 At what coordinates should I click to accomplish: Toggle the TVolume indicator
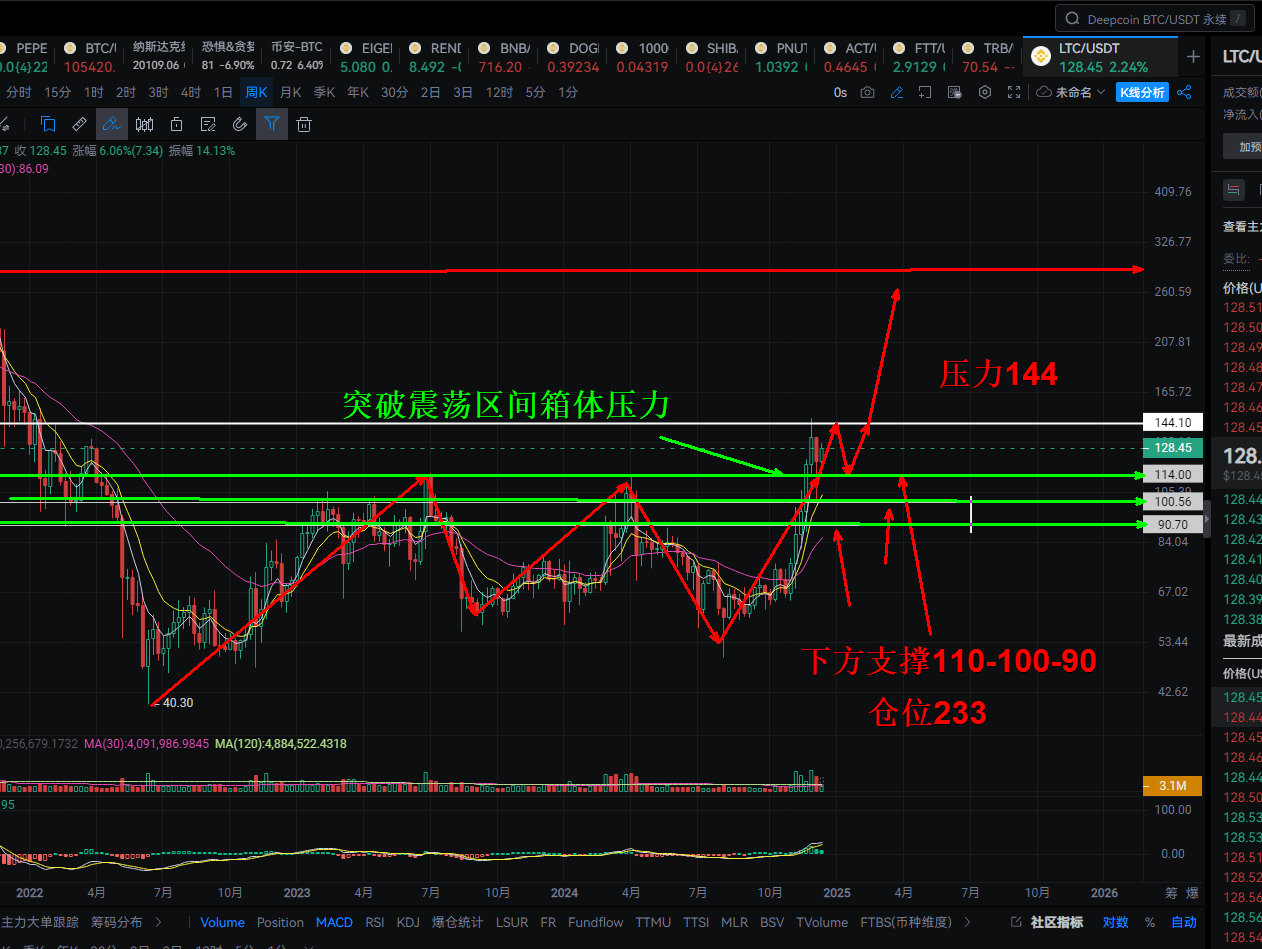pyautogui.click(x=822, y=922)
